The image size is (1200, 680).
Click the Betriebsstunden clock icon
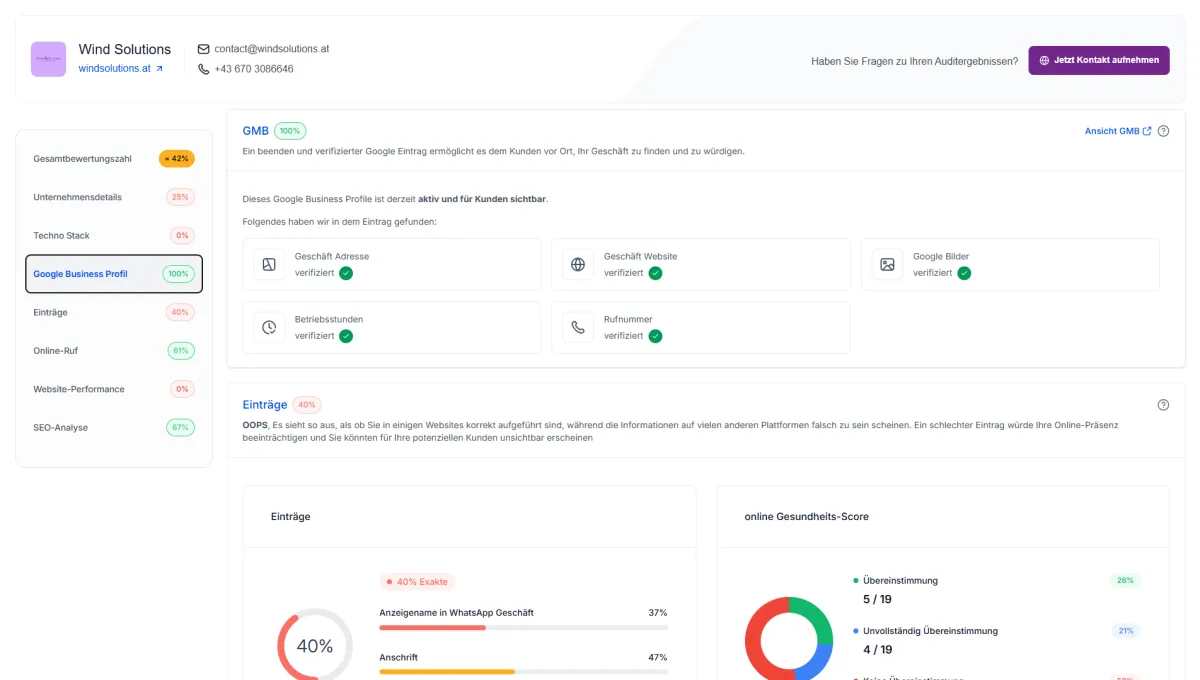[269, 328]
